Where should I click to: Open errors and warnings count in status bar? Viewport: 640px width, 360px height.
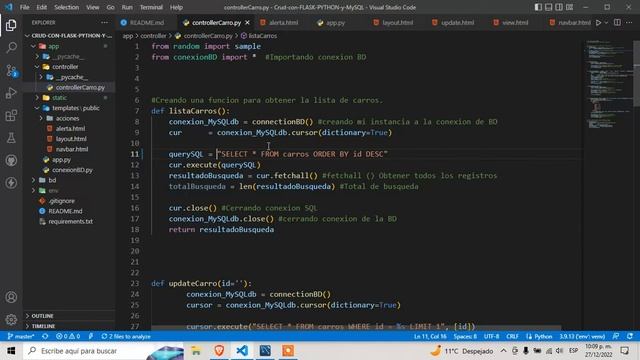[x=68, y=336]
